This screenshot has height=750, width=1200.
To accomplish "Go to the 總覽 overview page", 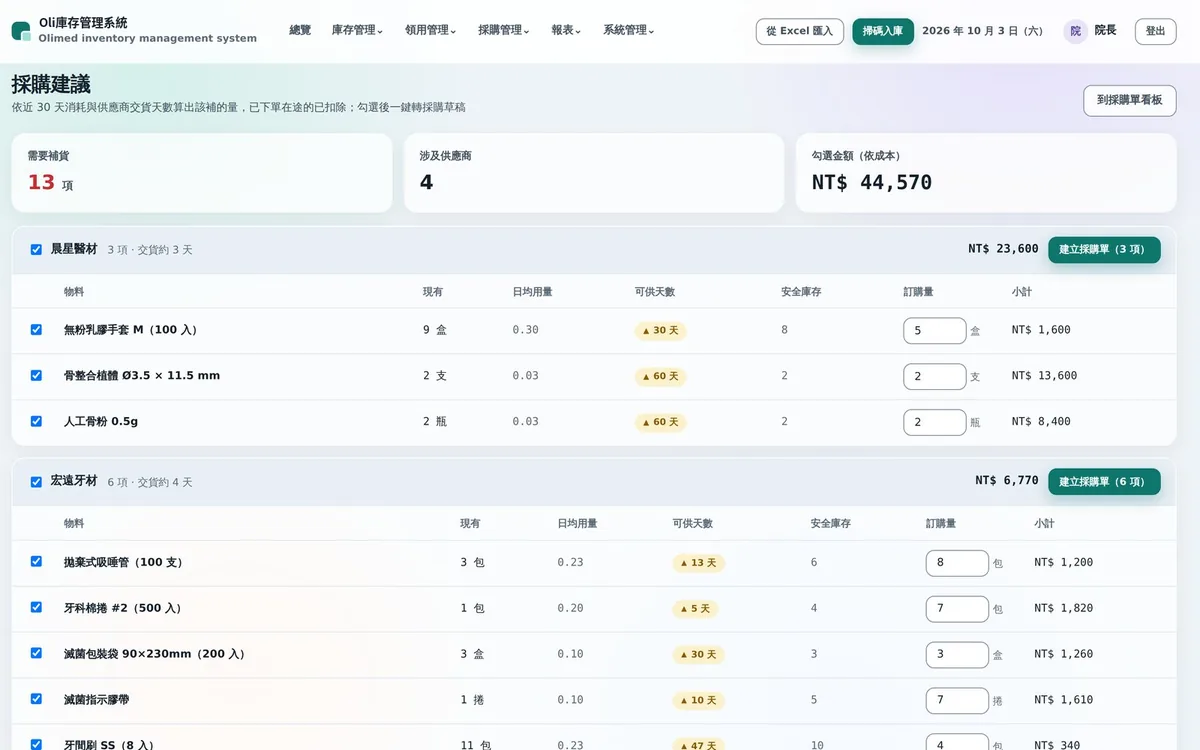I will pos(300,31).
